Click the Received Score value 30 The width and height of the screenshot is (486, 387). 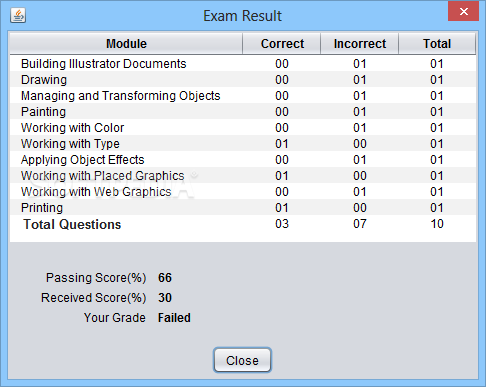coord(165,298)
